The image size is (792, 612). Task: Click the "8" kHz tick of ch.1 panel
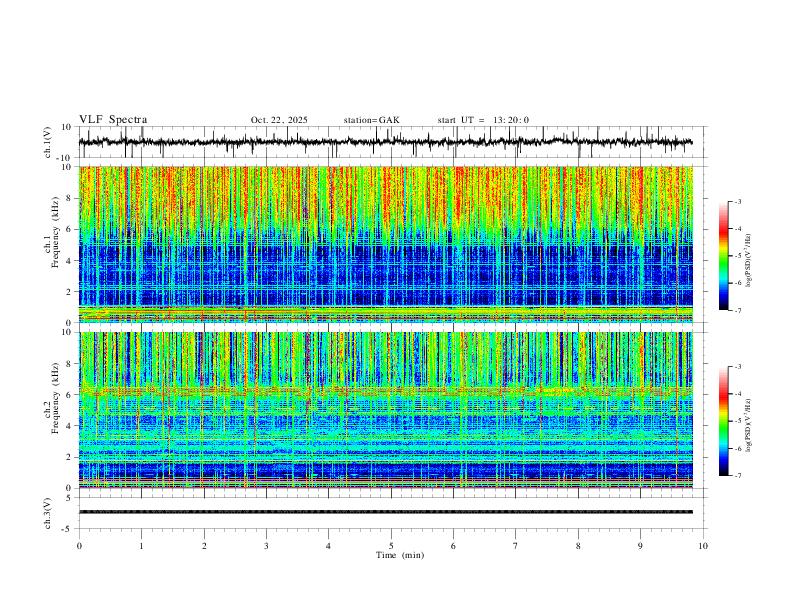(70, 198)
